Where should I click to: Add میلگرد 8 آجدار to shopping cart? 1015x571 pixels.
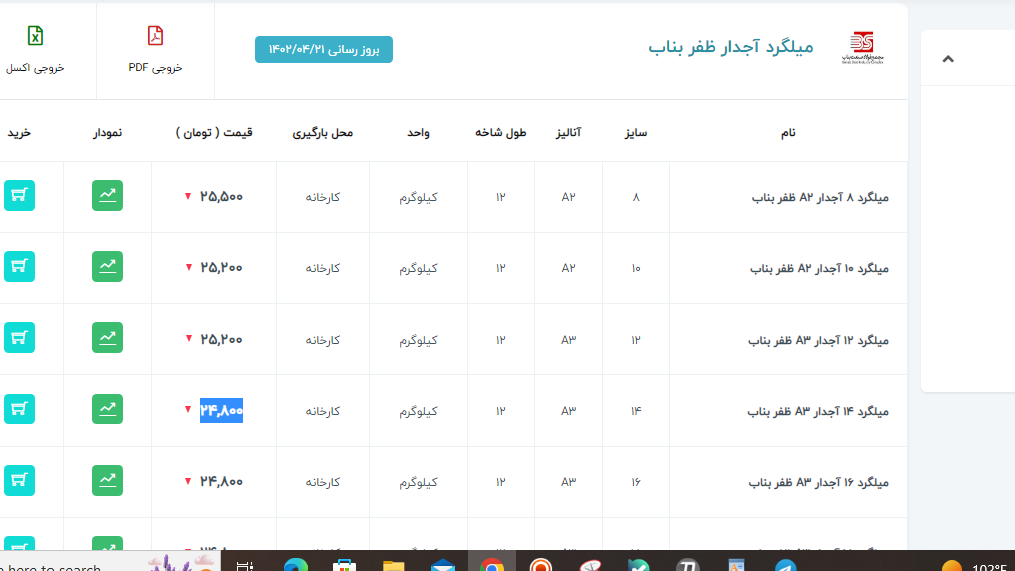tap(19, 196)
